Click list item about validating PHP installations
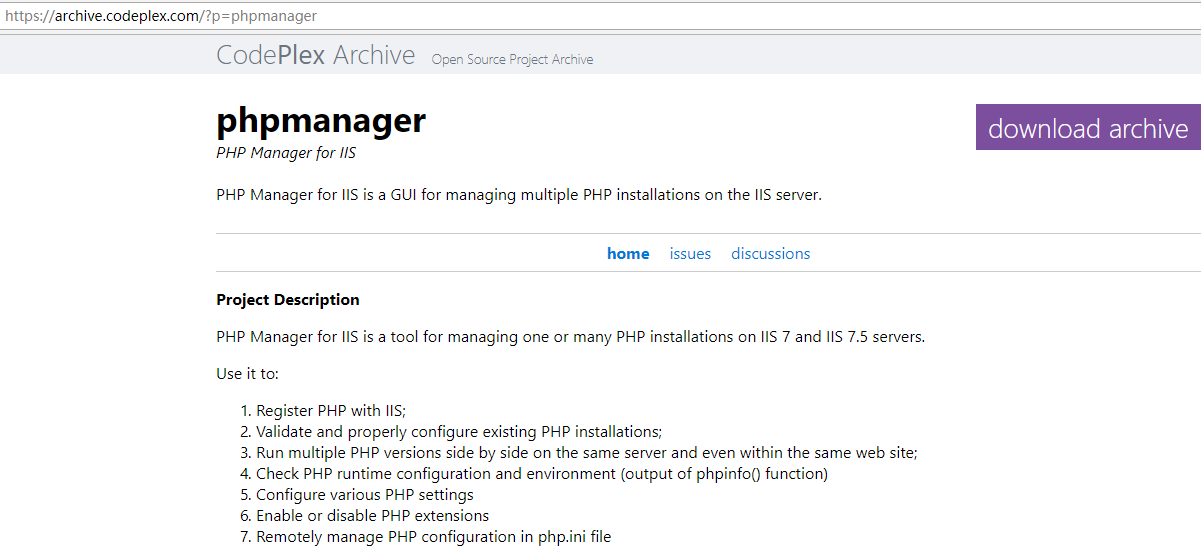 pos(459,432)
